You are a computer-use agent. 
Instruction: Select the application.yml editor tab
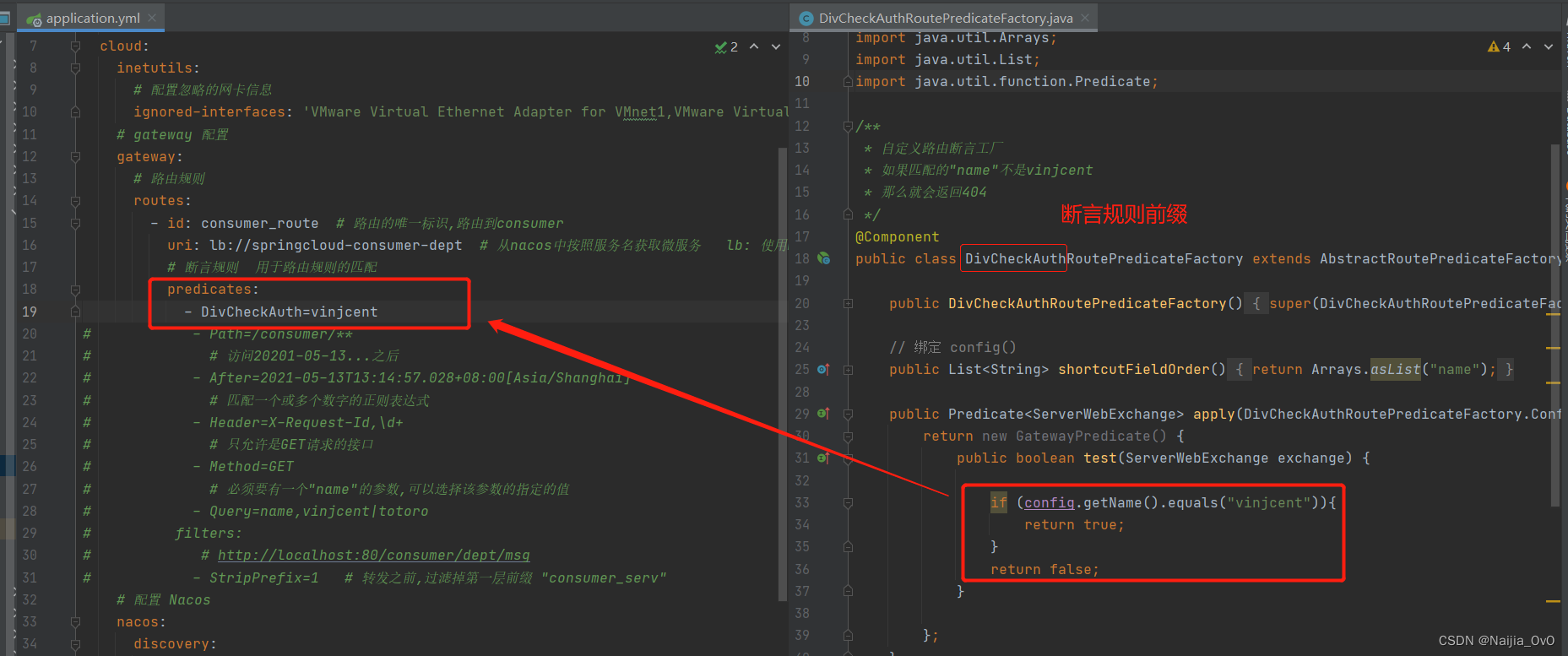(93, 18)
